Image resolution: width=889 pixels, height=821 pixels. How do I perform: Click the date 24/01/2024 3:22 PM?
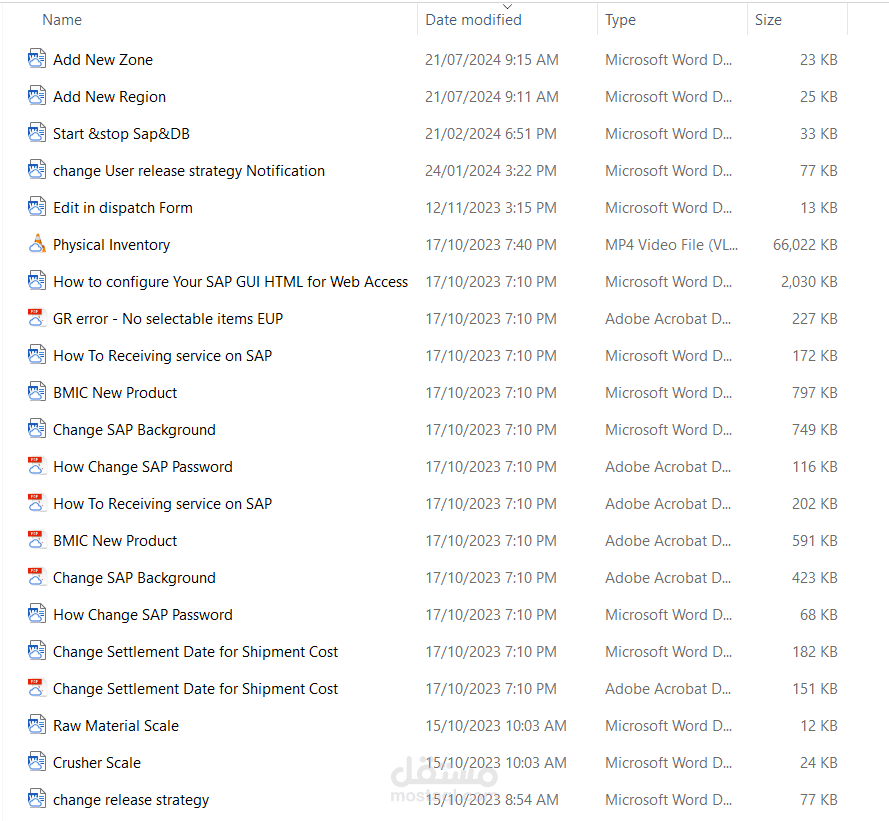491,171
